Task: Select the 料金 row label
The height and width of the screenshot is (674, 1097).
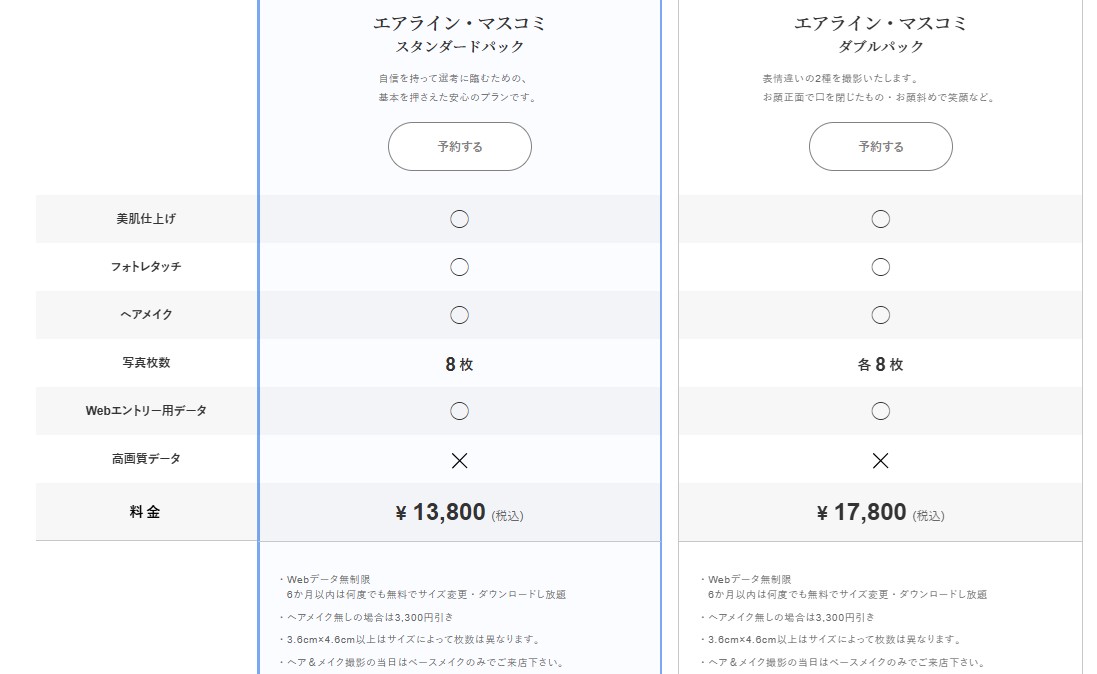Action: click(x=144, y=511)
